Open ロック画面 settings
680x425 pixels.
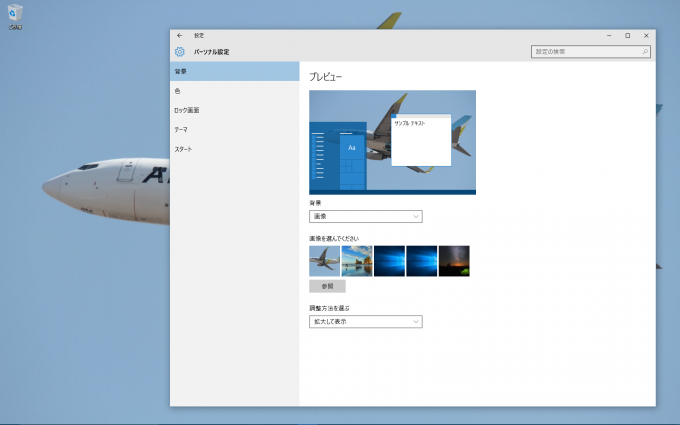(235, 110)
